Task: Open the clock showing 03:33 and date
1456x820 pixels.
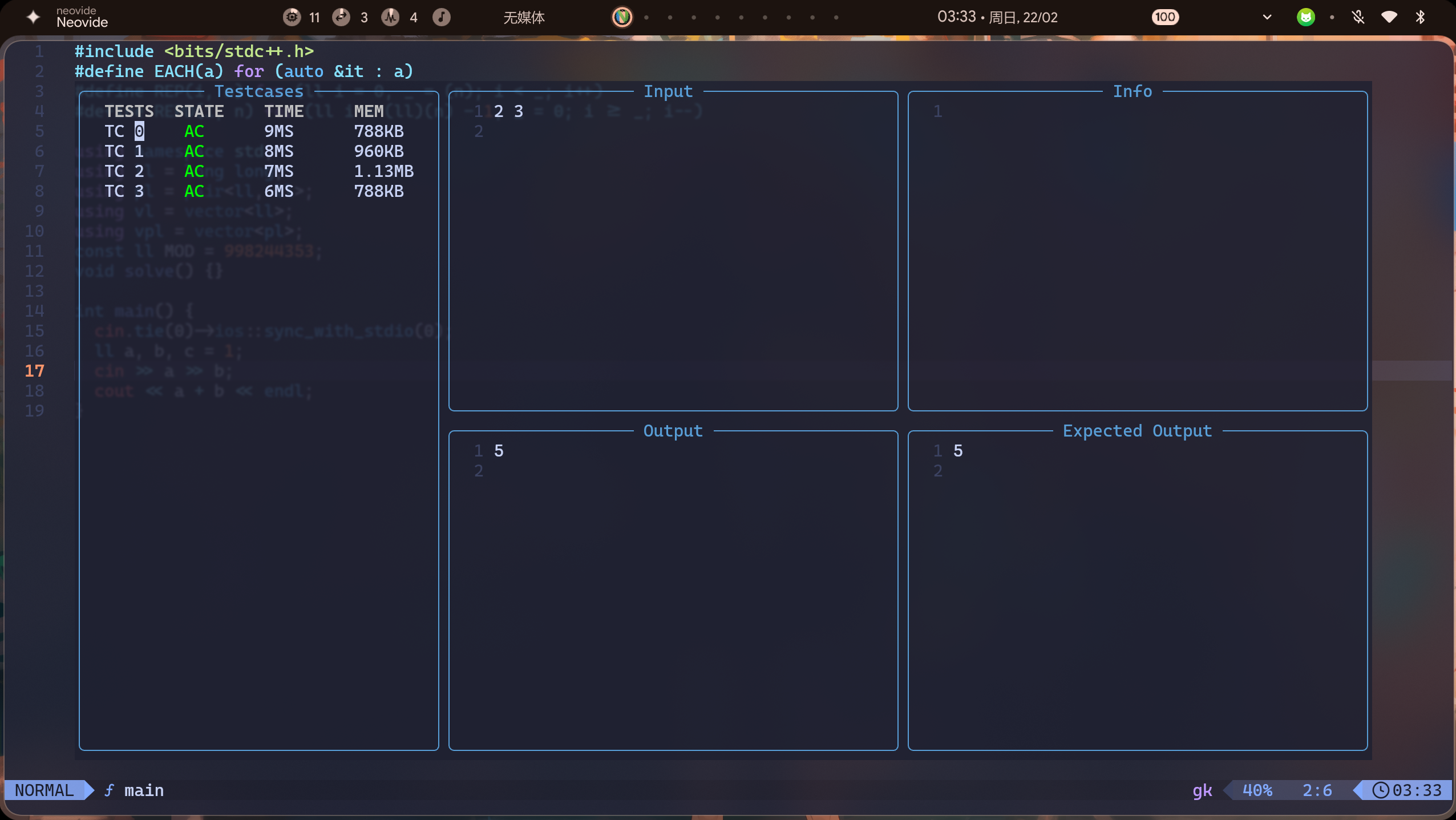Action: coord(997,17)
